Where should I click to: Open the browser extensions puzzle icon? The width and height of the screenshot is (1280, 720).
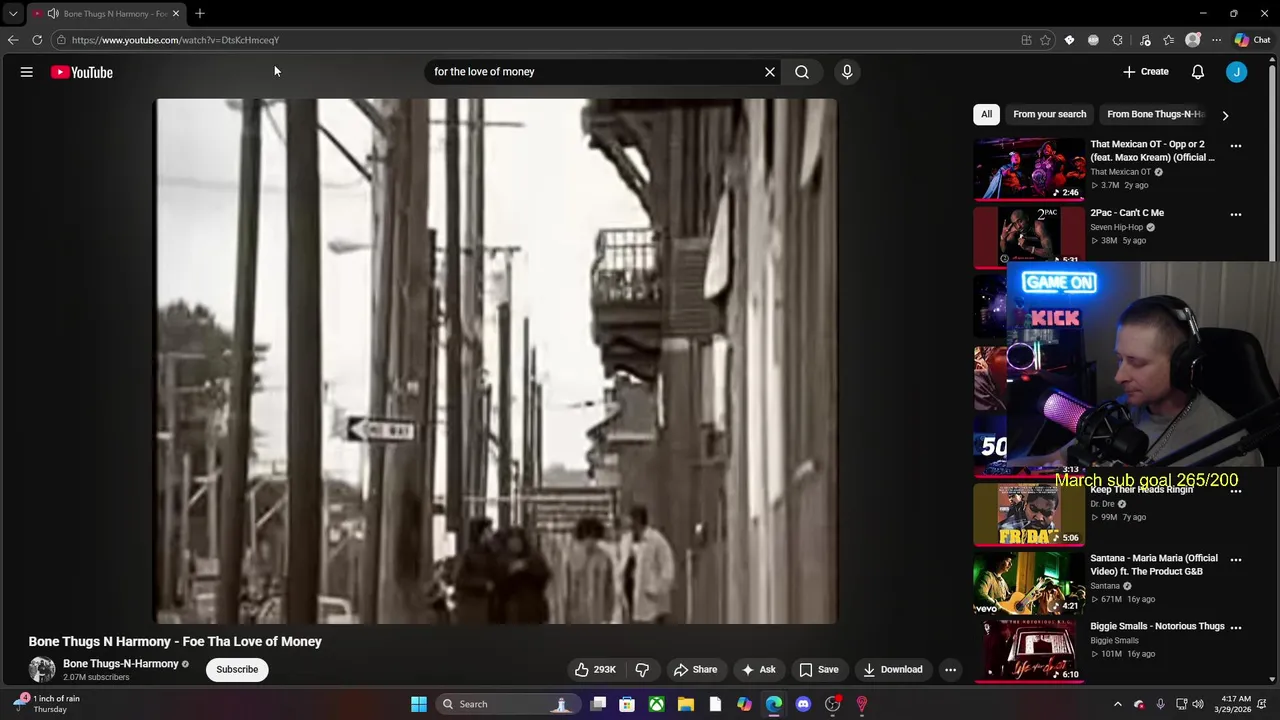click(1117, 40)
